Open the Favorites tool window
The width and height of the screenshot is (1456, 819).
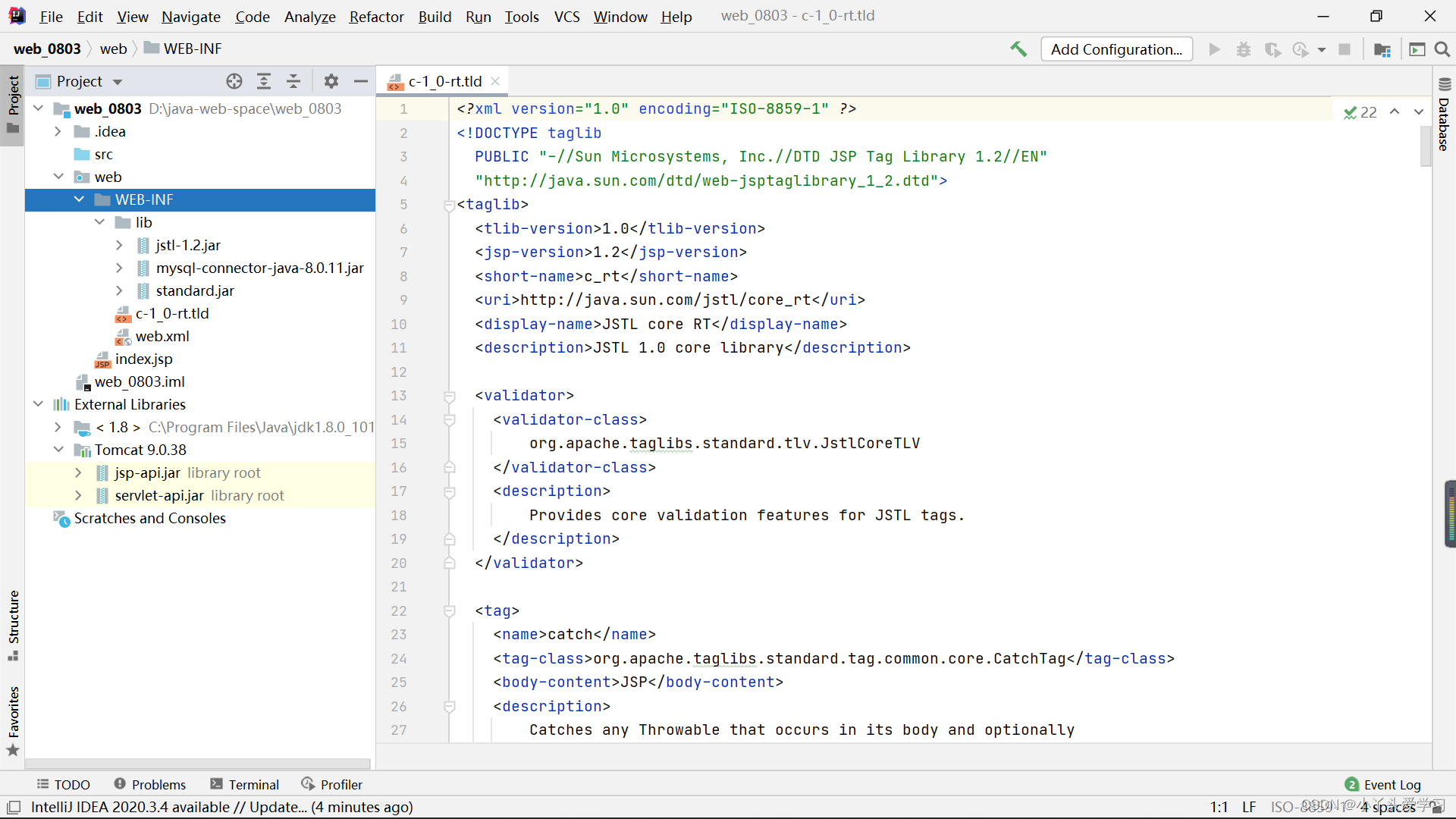[x=13, y=720]
